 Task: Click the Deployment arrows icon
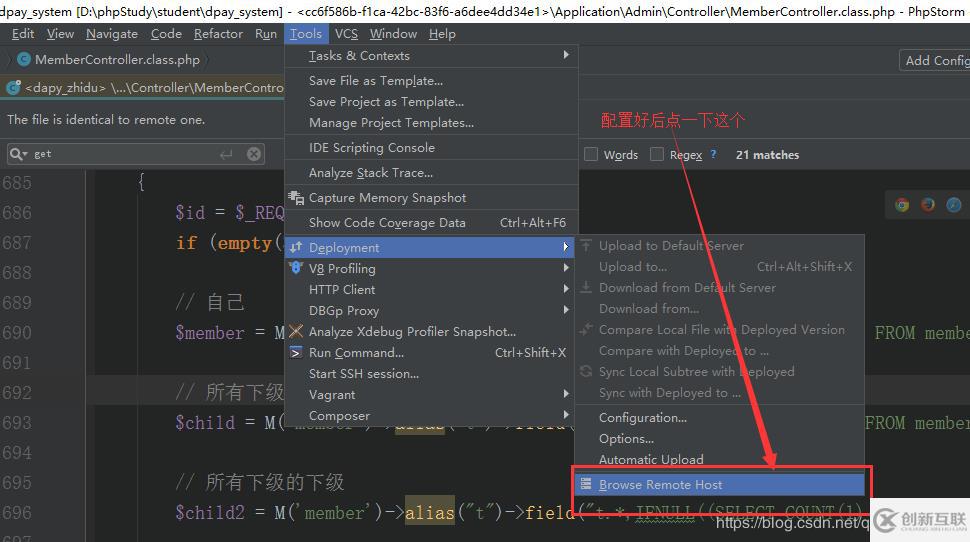point(296,247)
